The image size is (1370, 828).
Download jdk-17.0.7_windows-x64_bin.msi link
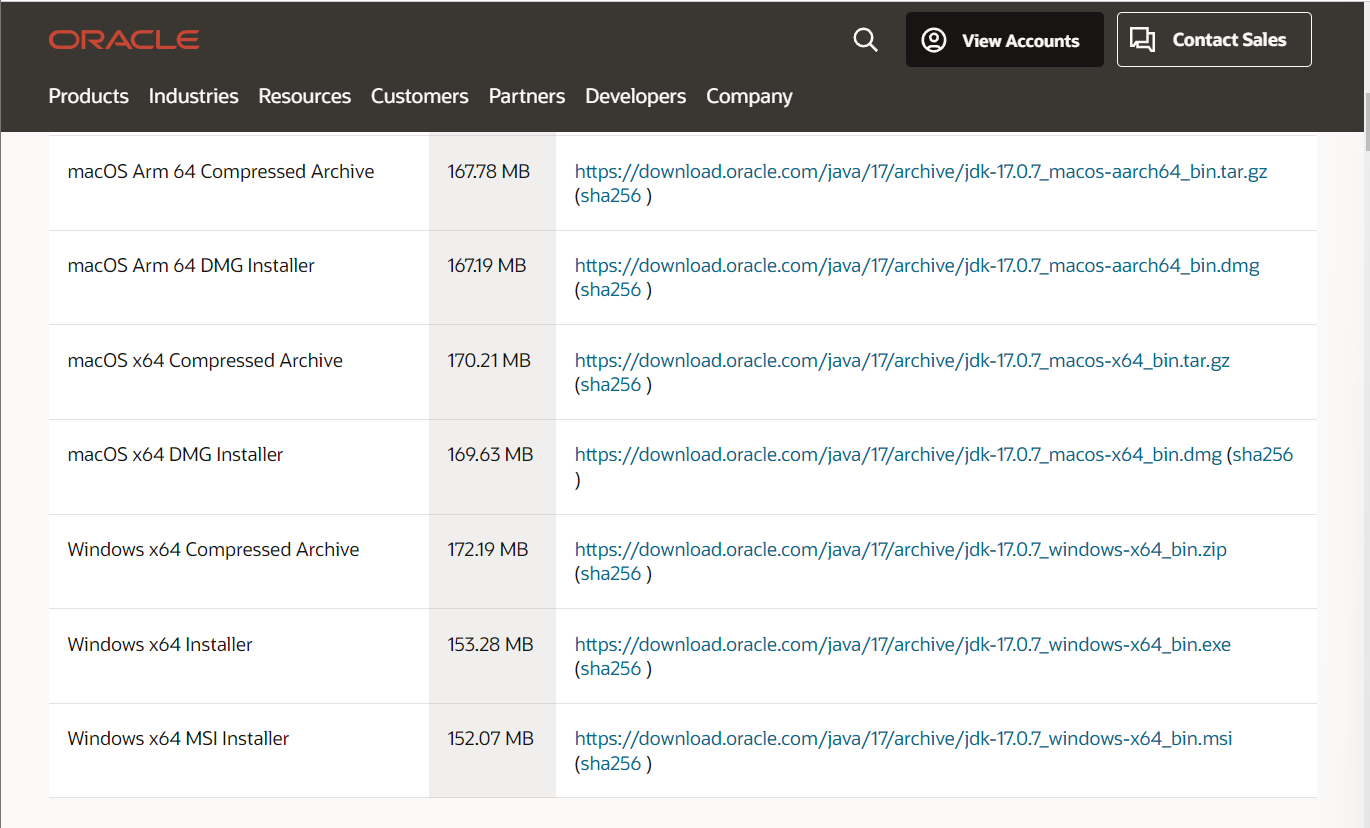tap(903, 739)
